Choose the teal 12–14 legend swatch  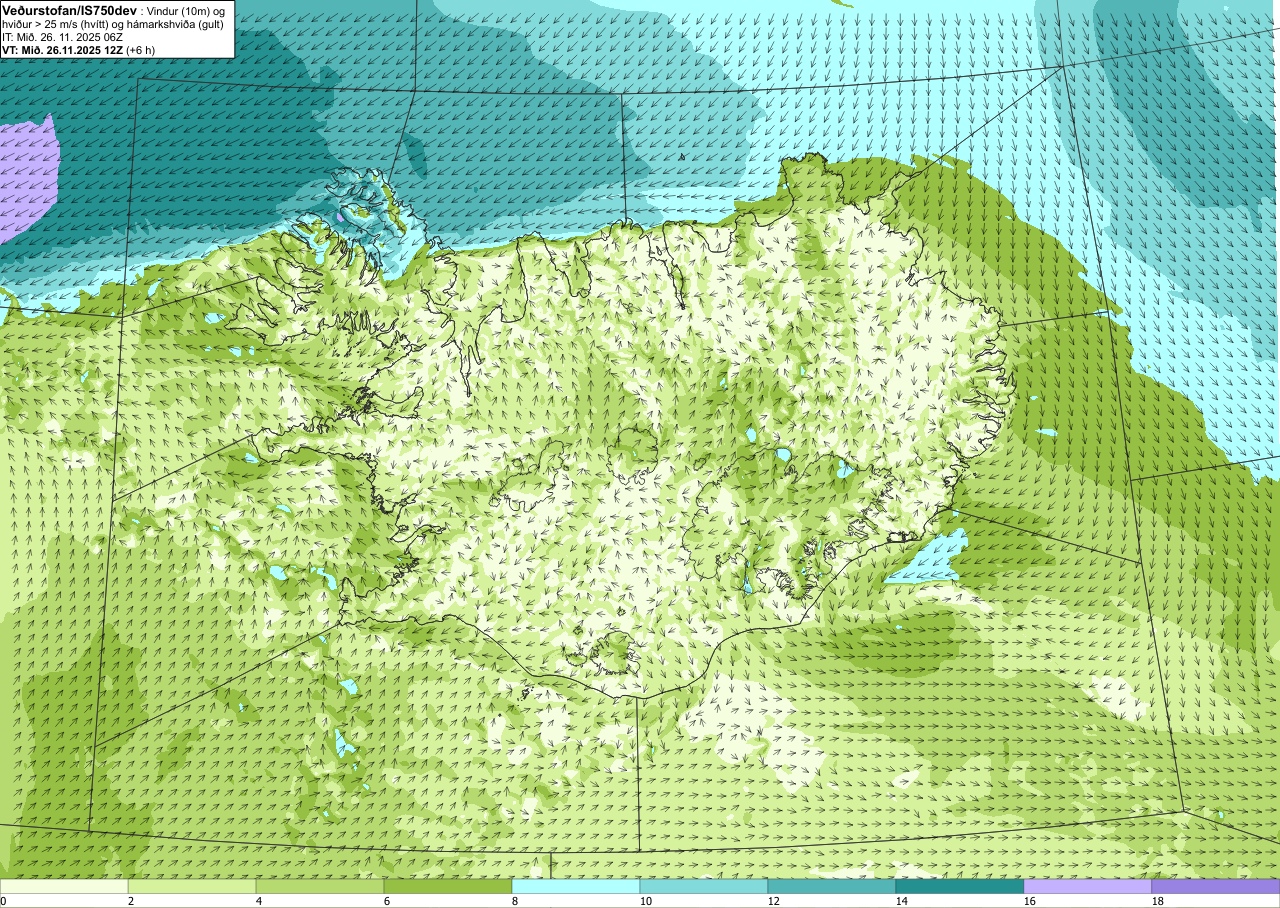coord(832,886)
